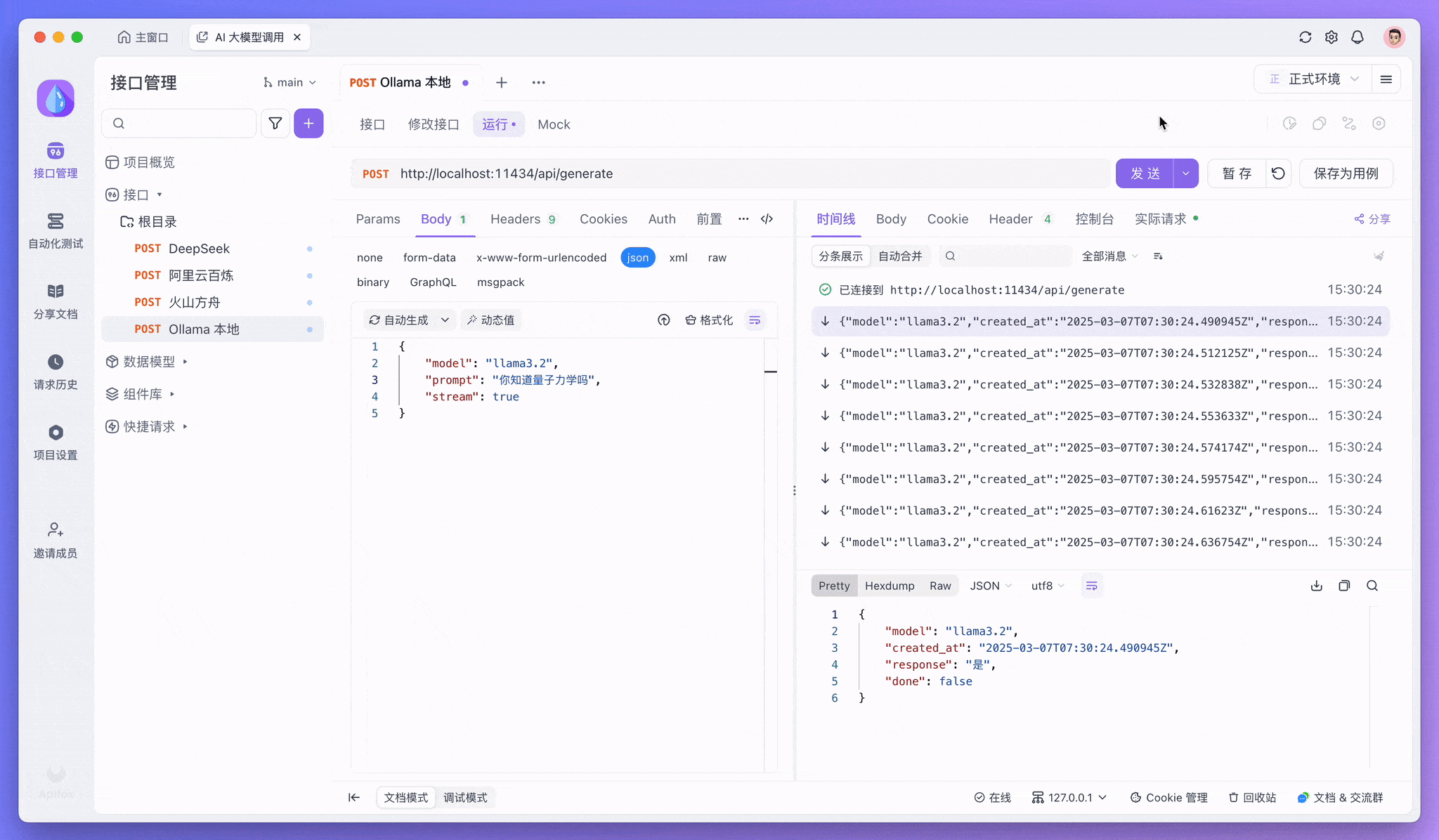Image resolution: width=1439 pixels, height=840 pixels.
Task: Select the GraphQL body type
Action: click(433, 282)
